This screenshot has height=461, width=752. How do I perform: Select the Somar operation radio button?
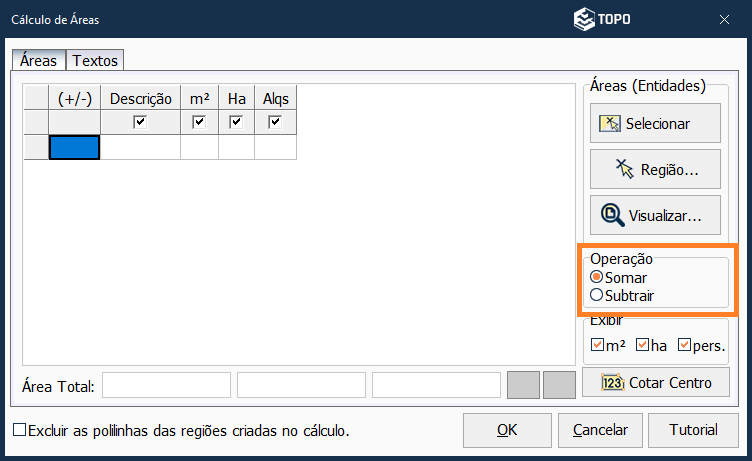coord(597,277)
